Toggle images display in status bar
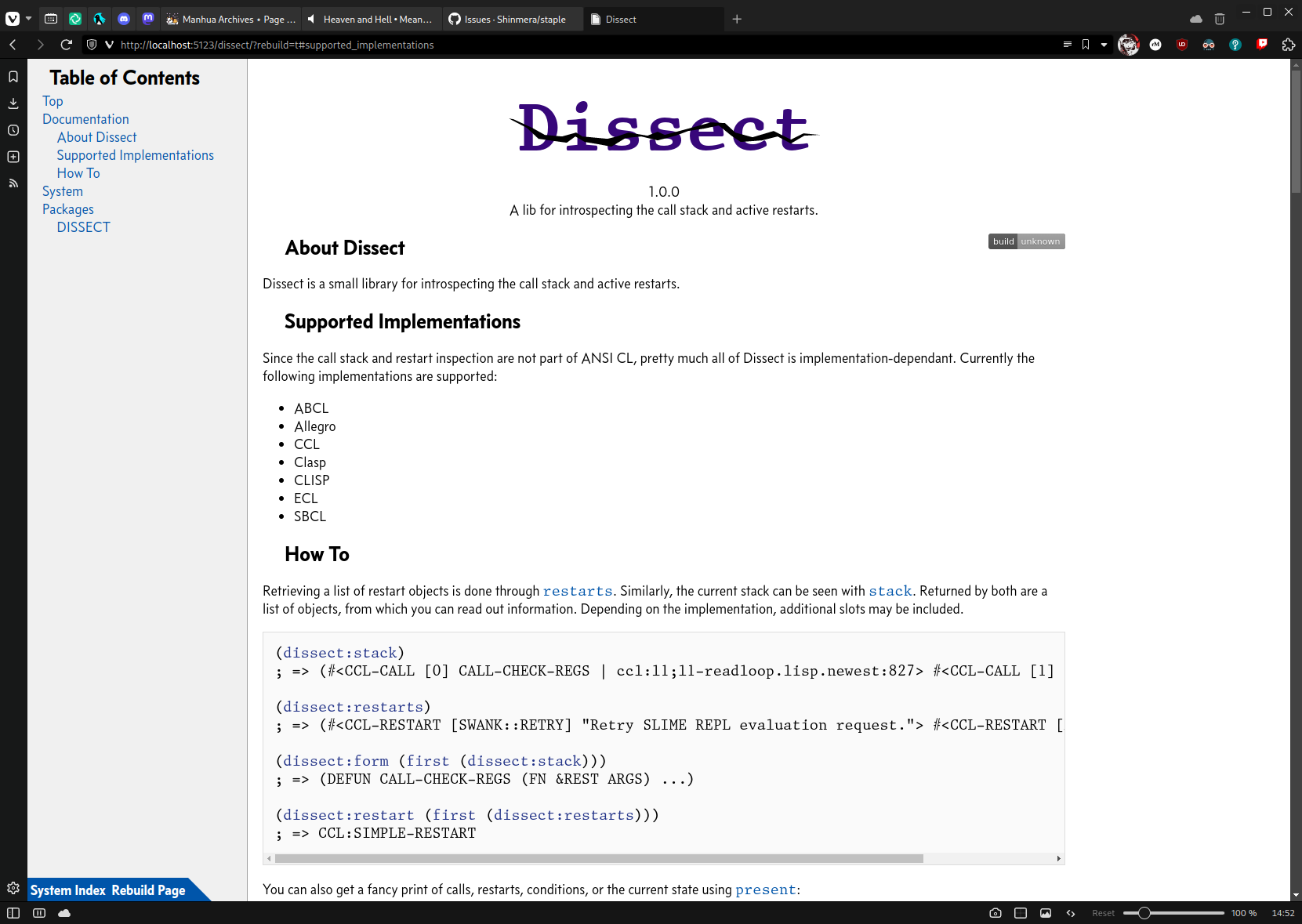Viewport: 1302px width, 924px height. click(x=1046, y=913)
